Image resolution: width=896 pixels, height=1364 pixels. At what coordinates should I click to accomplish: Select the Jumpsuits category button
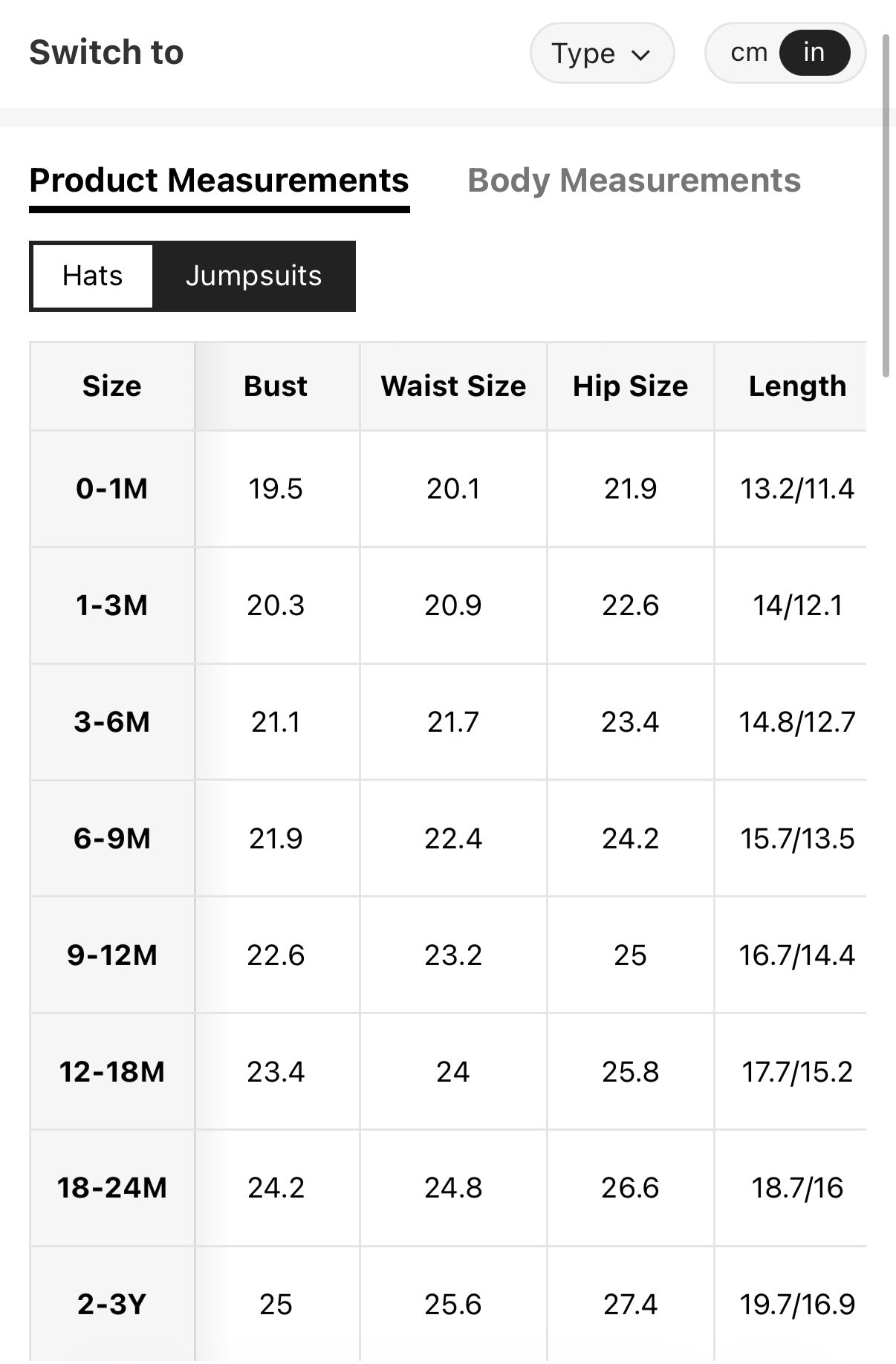click(x=253, y=276)
